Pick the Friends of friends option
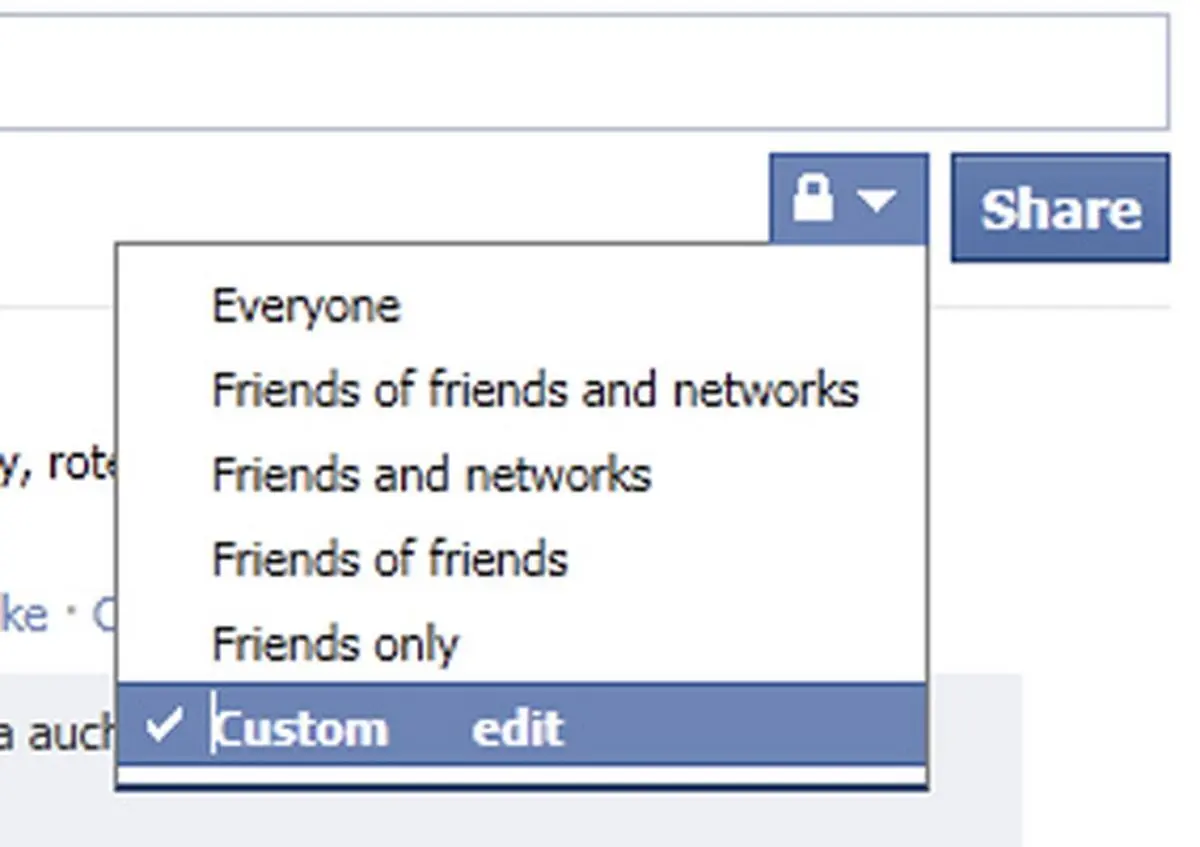Image resolution: width=1200 pixels, height=847 pixels. coord(389,558)
